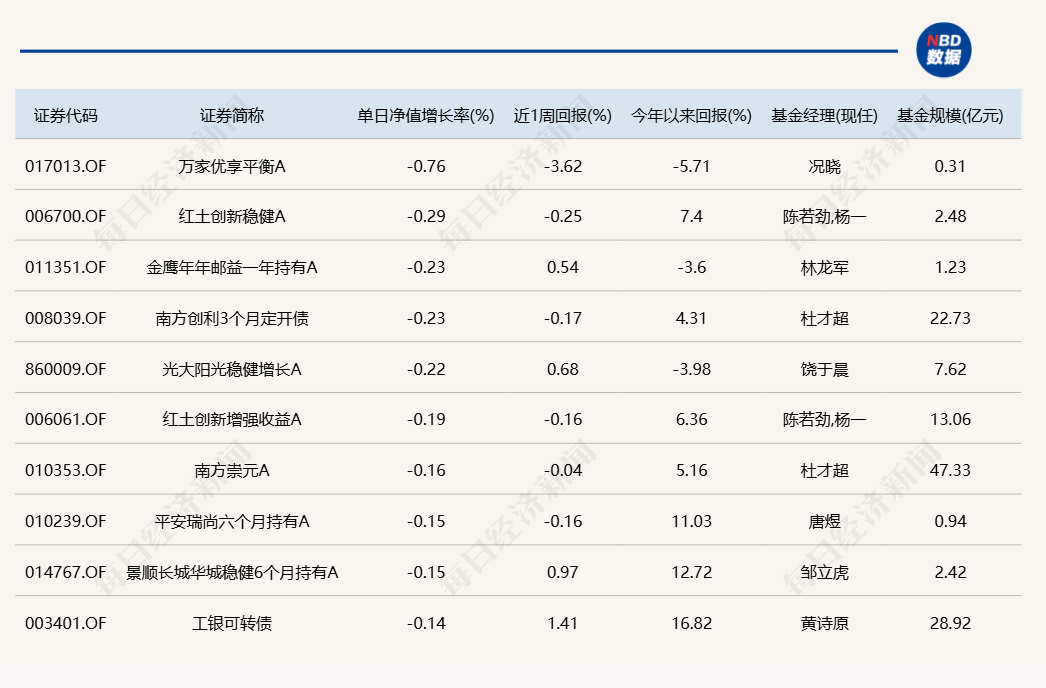The width and height of the screenshot is (1046, 688).
Task: Select the 基金经理(现任) column header
Action: coord(825,115)
